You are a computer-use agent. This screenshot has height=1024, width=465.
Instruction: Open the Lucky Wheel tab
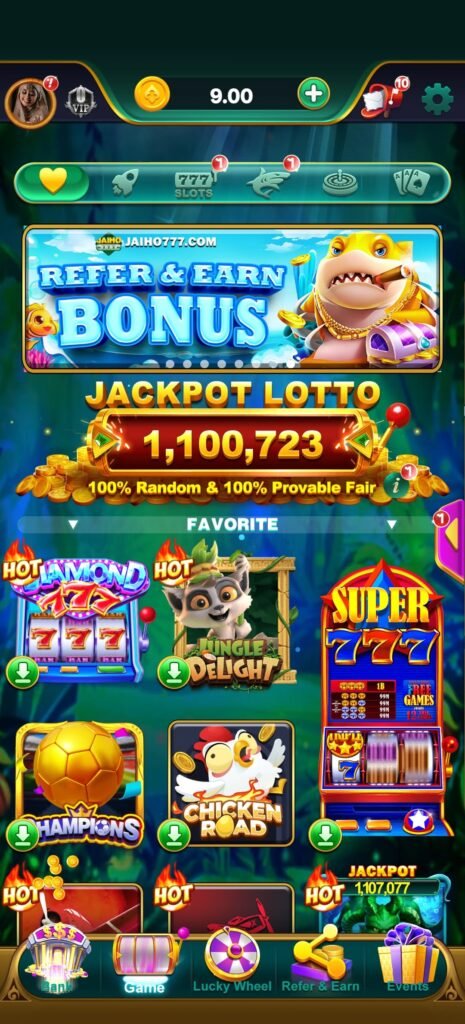[x=233, y=960]
